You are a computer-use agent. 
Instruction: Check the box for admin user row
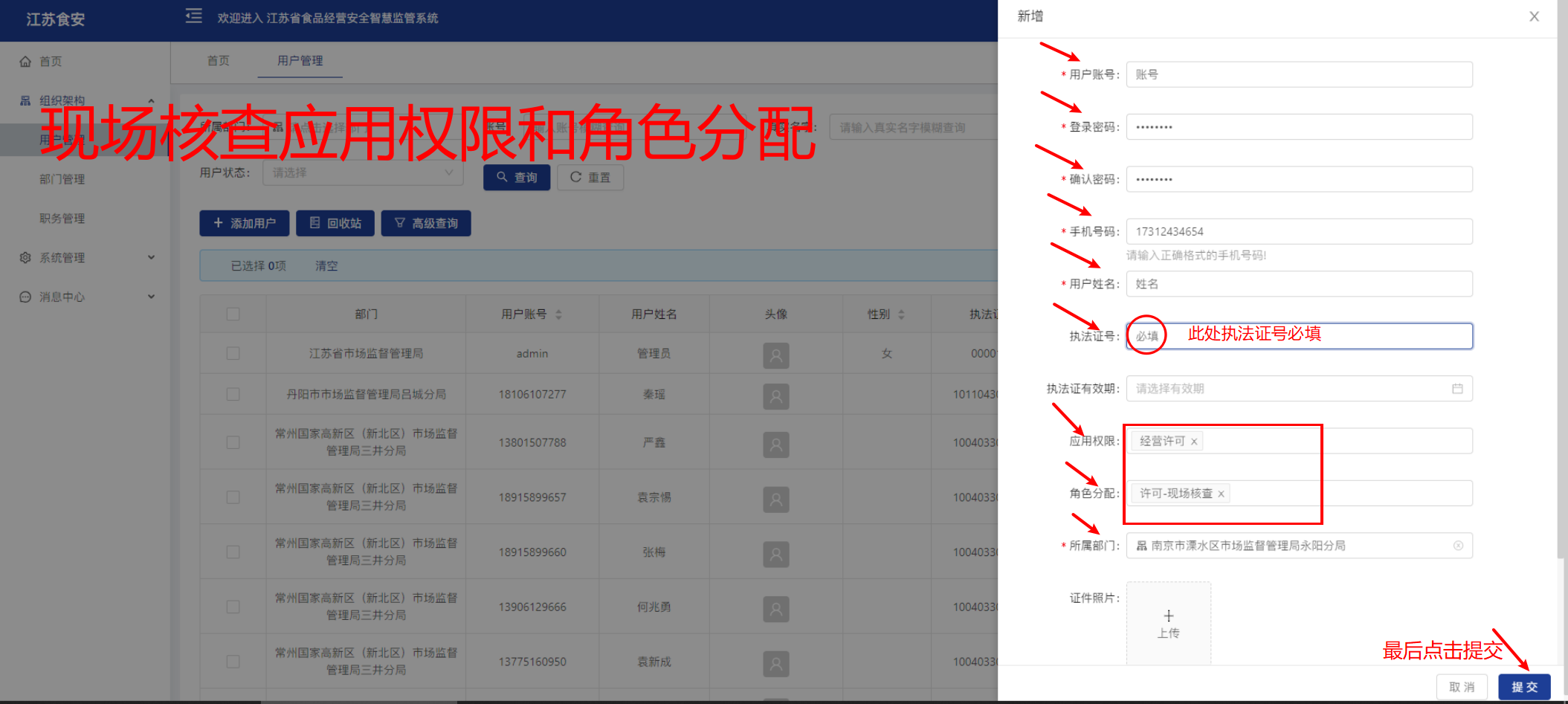233,353
